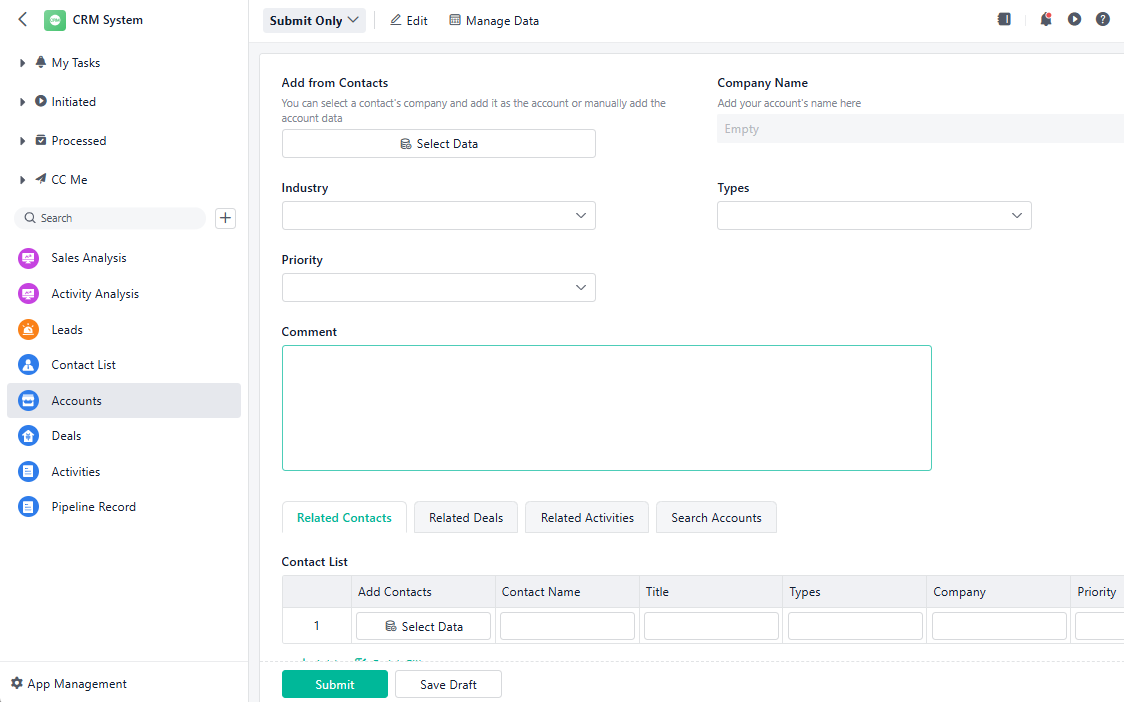Viewport: 1124px width, 702px height.
Task: Click the orange Leads icon
Action: 28,329
